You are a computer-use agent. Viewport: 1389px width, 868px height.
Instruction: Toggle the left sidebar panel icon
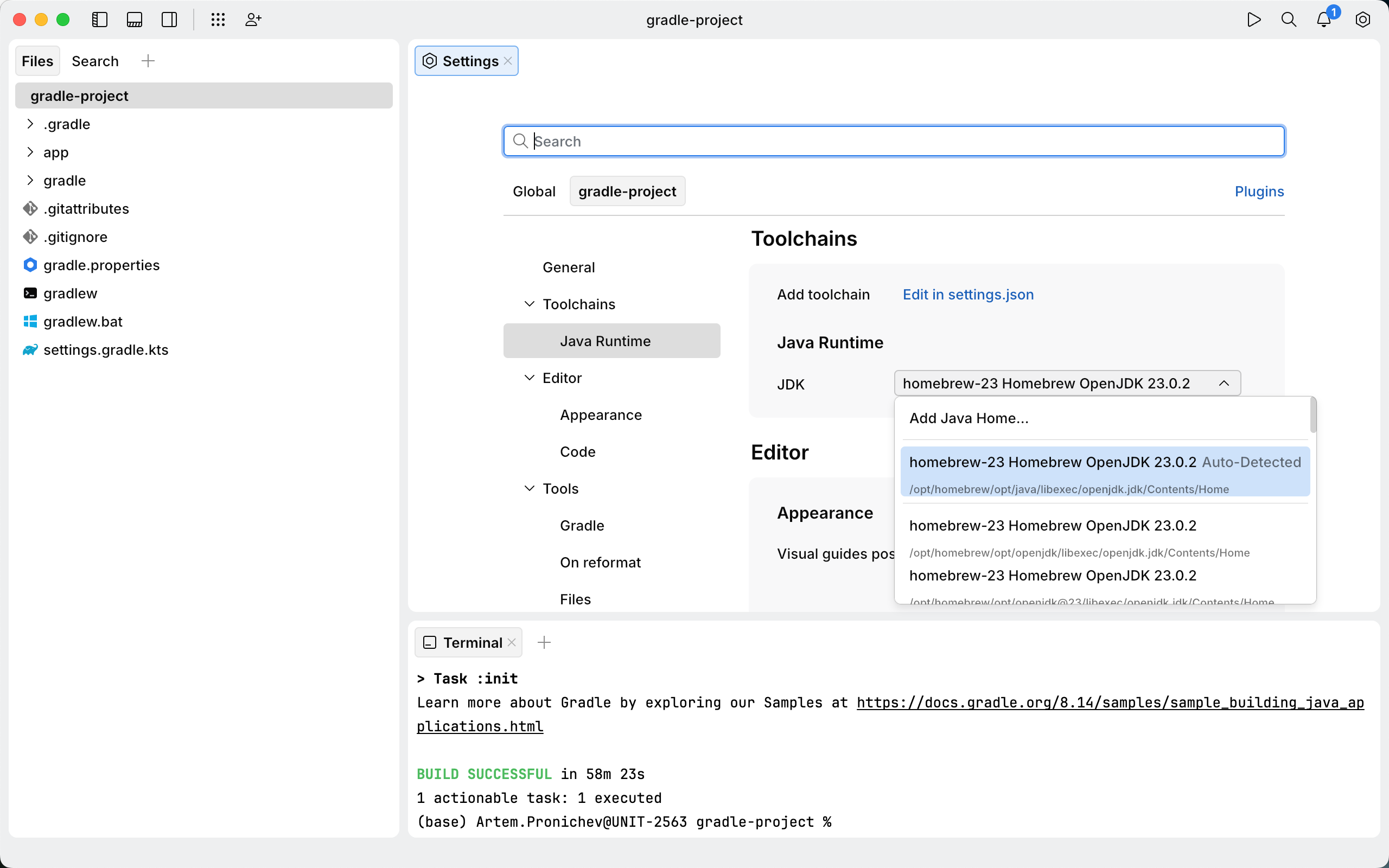[100, 20]
